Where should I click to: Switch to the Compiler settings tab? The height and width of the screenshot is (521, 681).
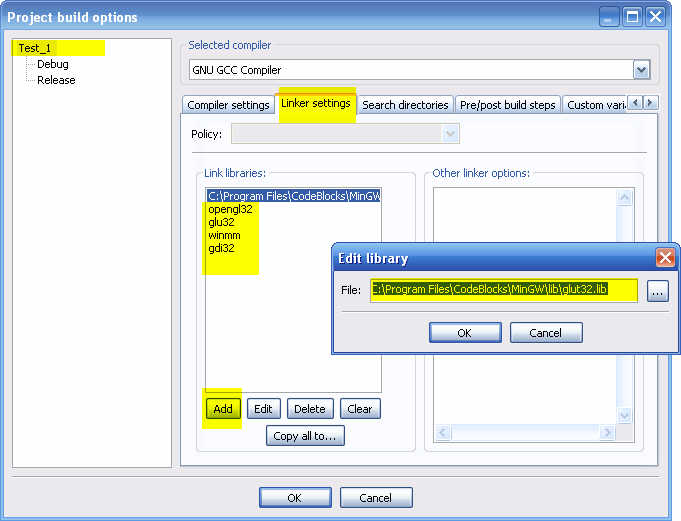click(x=228, y=105)
